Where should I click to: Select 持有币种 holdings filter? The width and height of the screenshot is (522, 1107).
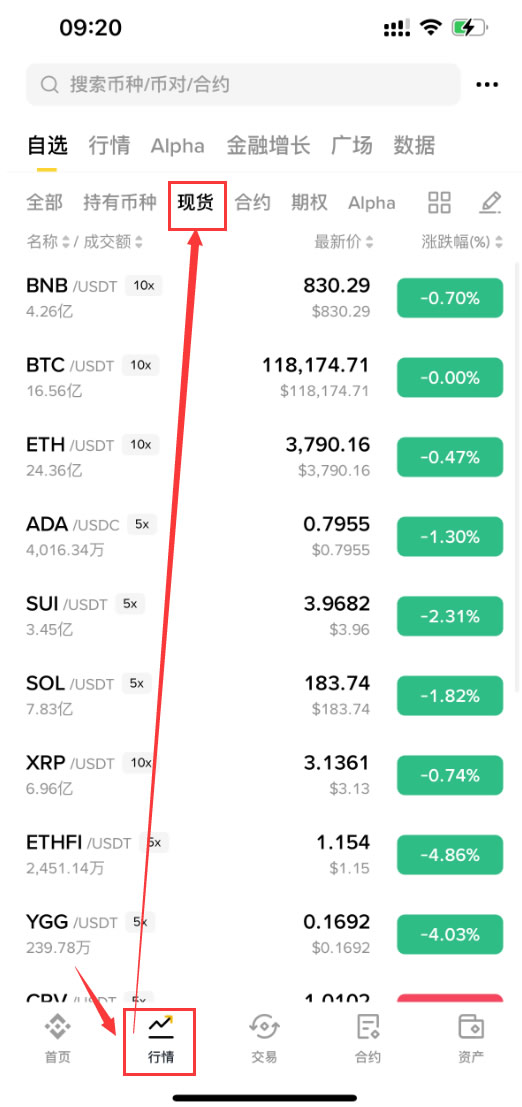click(x=119, y=203)
